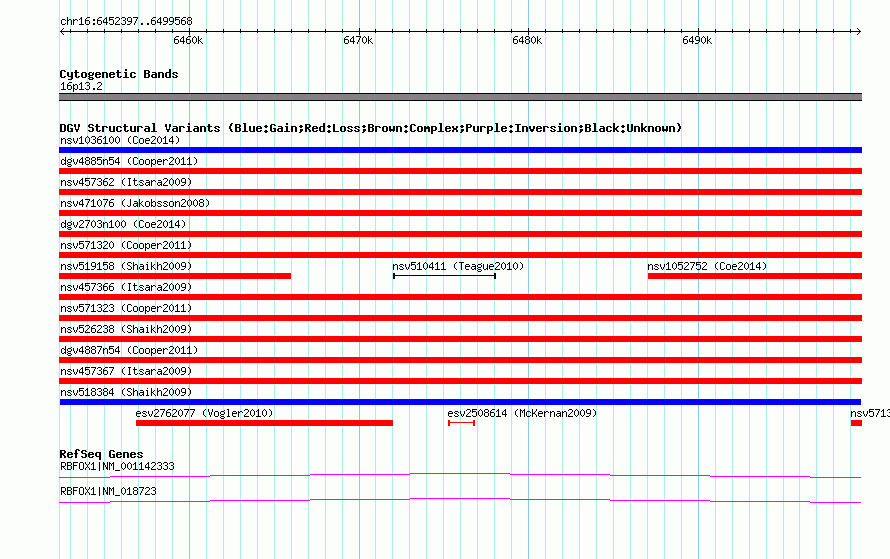This screenshot has width=890, height=559.
Task: Click nsv526238 (Shaikh2009) label
Action: (x=126, y=329)
